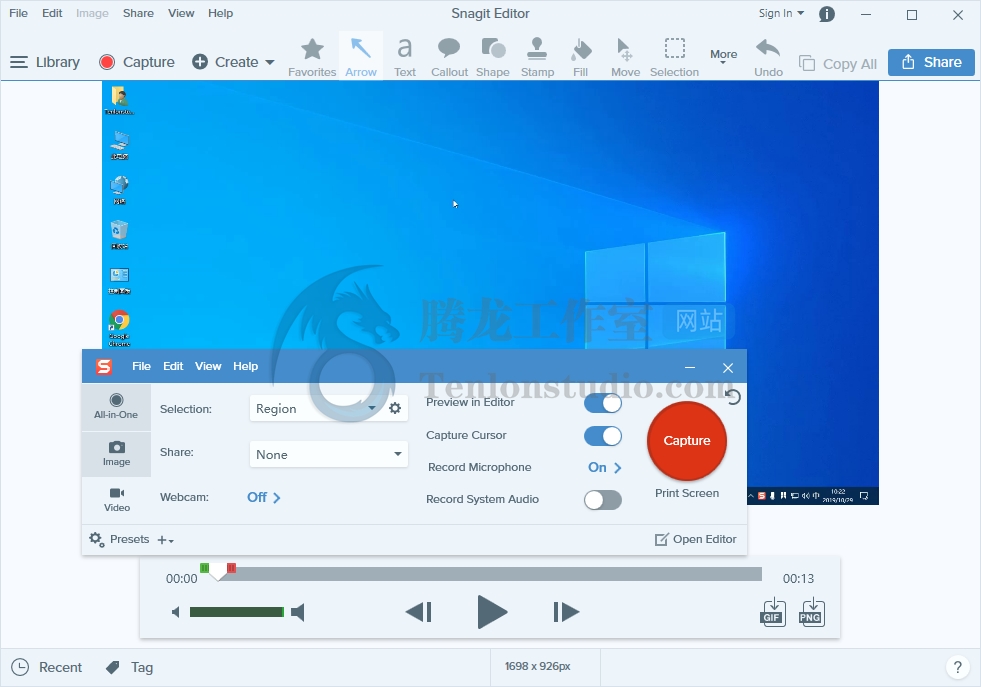981x687 pixels.
Task: Select the Stamp tool
Action: (537, 57)
